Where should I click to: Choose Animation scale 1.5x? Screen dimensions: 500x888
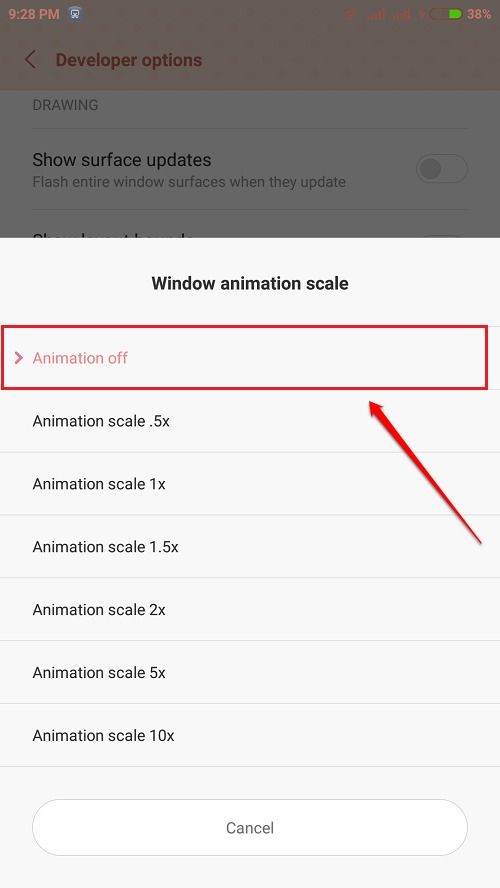click(250, 547)
